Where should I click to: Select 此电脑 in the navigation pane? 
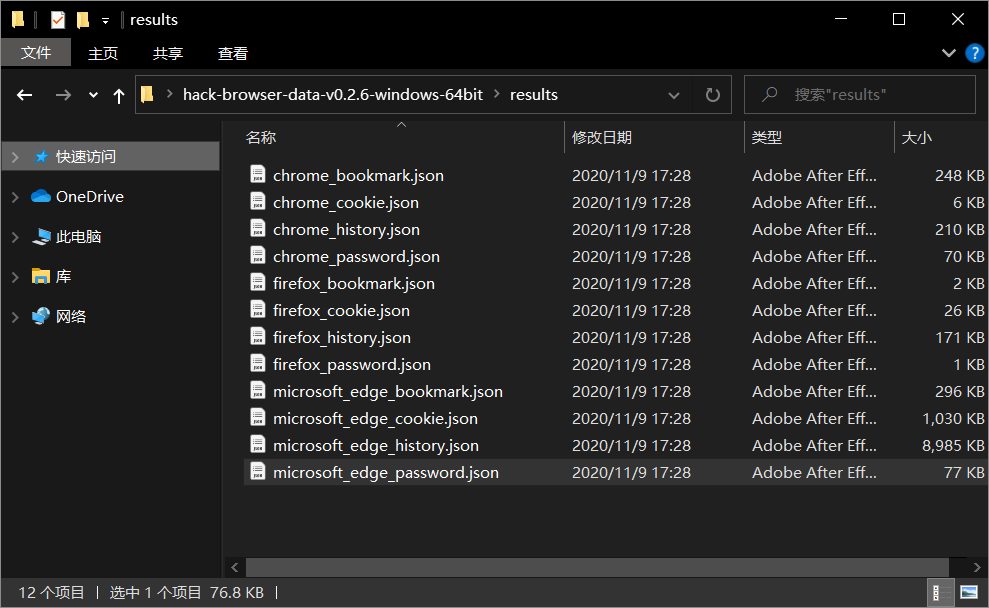[x=79, y=237]
